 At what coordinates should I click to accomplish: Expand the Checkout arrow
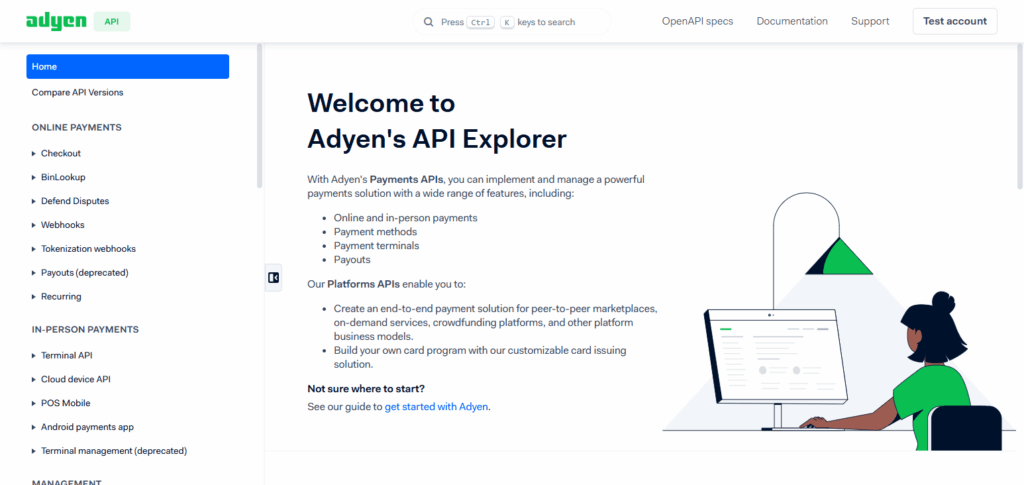[34, 153]
